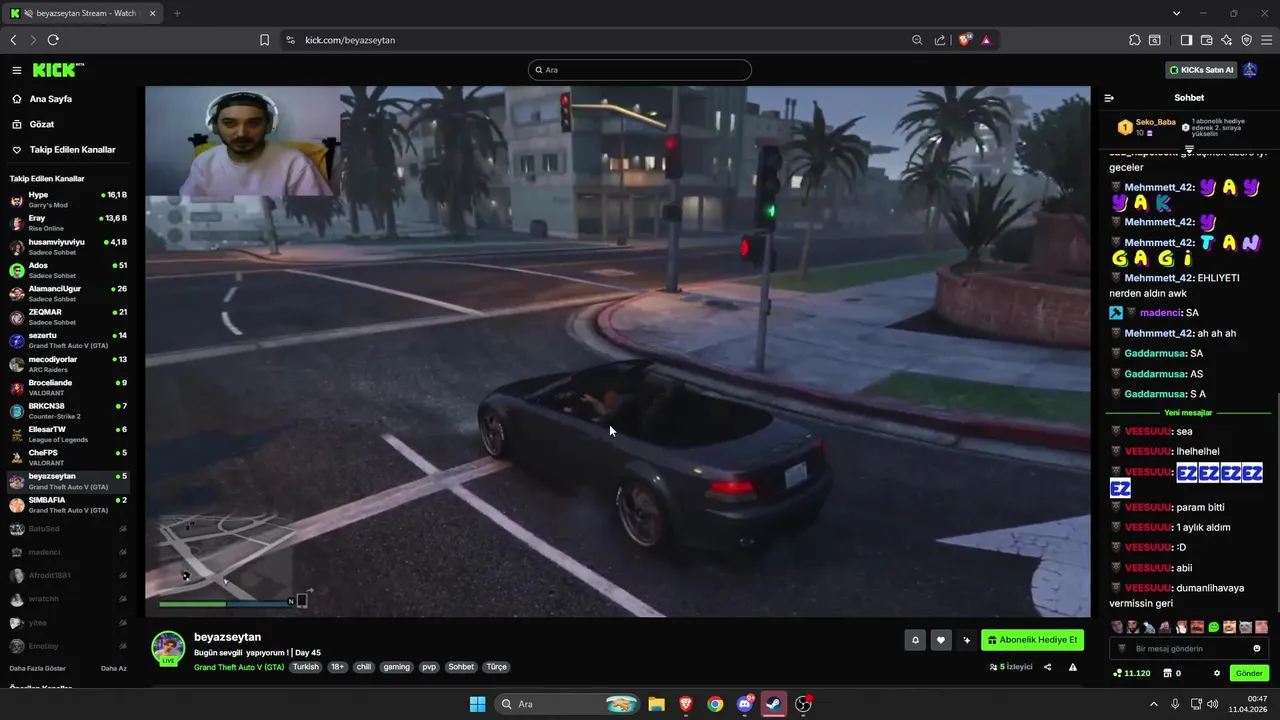Viewport: 1280px width, 720px height.
Task: Open Brave Shields lion icon
Action: pos(964,40)
